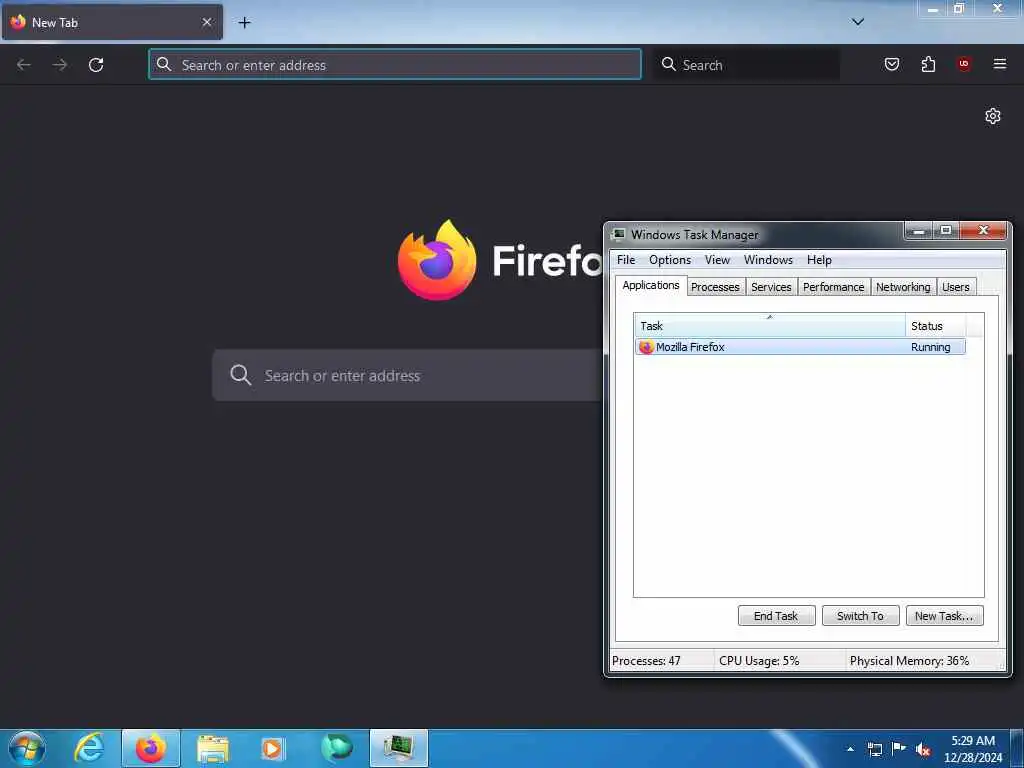1024x768 pixels.
Task: Open the teal round app taskbar icon
Action: point(337,748)
